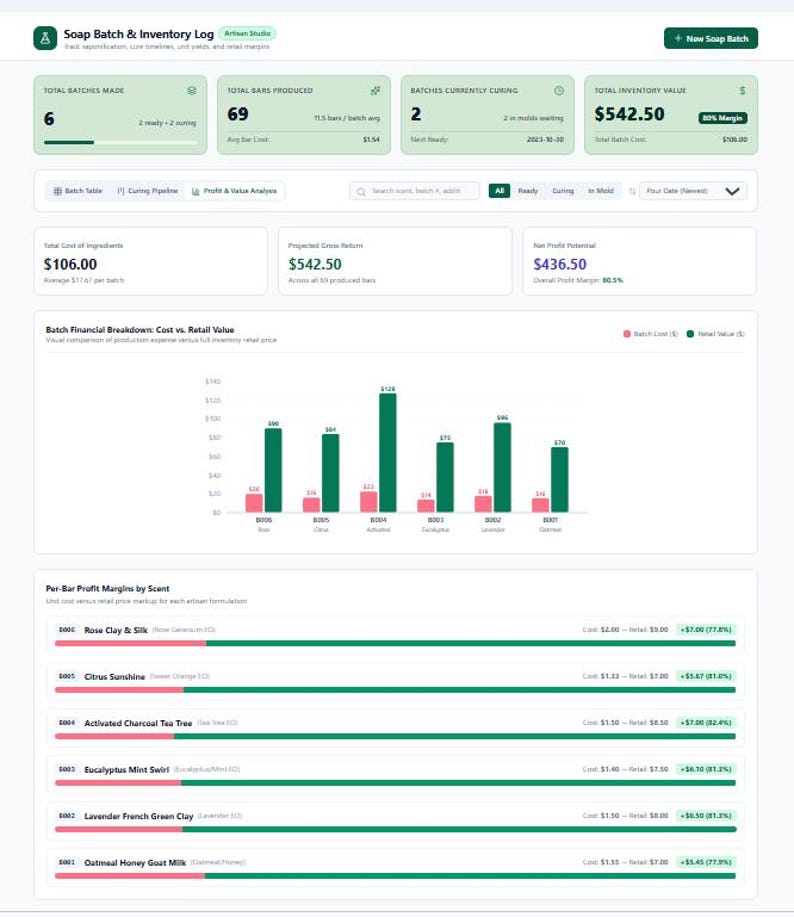
Task: Select the Oatmeal Honey Goat Milk row
Action: pyautogui.click(x=395, y=868)
